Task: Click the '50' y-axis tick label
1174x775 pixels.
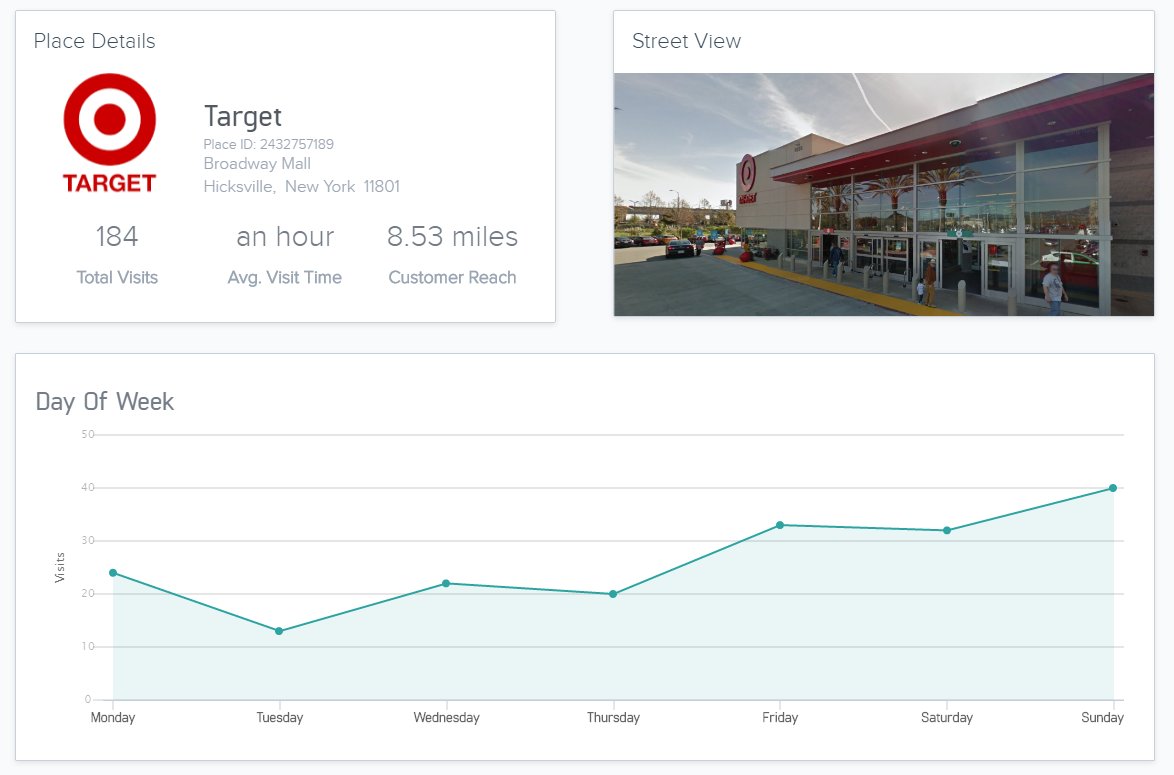Action: pos(88,434)
